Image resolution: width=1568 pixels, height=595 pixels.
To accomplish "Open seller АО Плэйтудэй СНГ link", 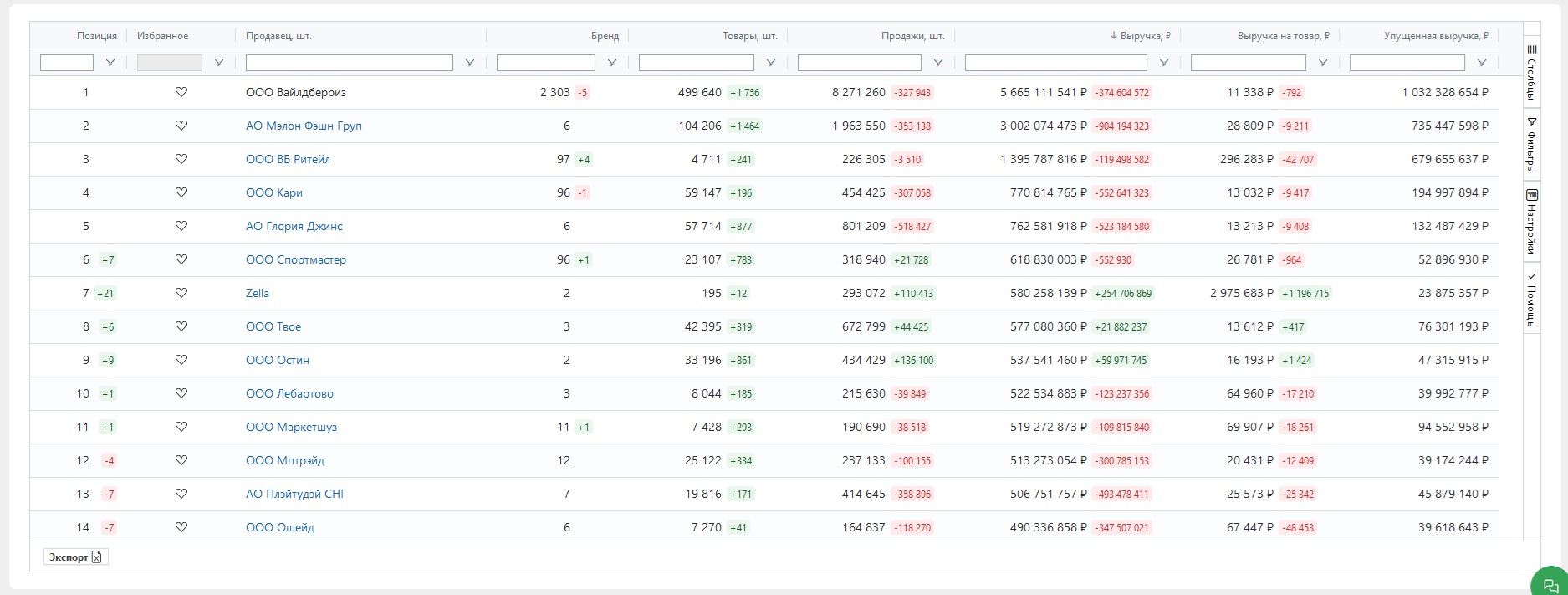I will 296,494.
